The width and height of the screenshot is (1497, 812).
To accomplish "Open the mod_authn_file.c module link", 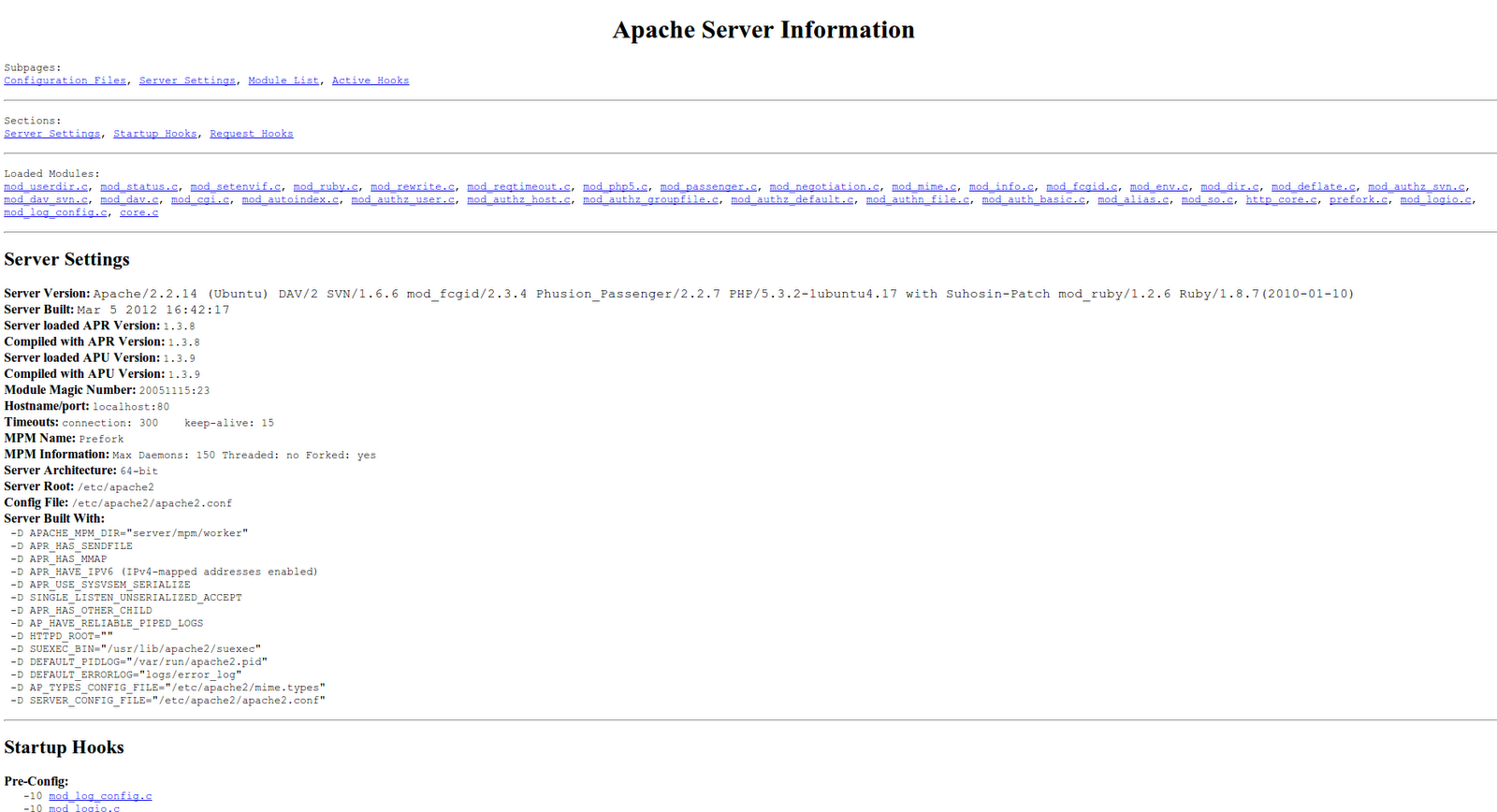I will (918, 200).
